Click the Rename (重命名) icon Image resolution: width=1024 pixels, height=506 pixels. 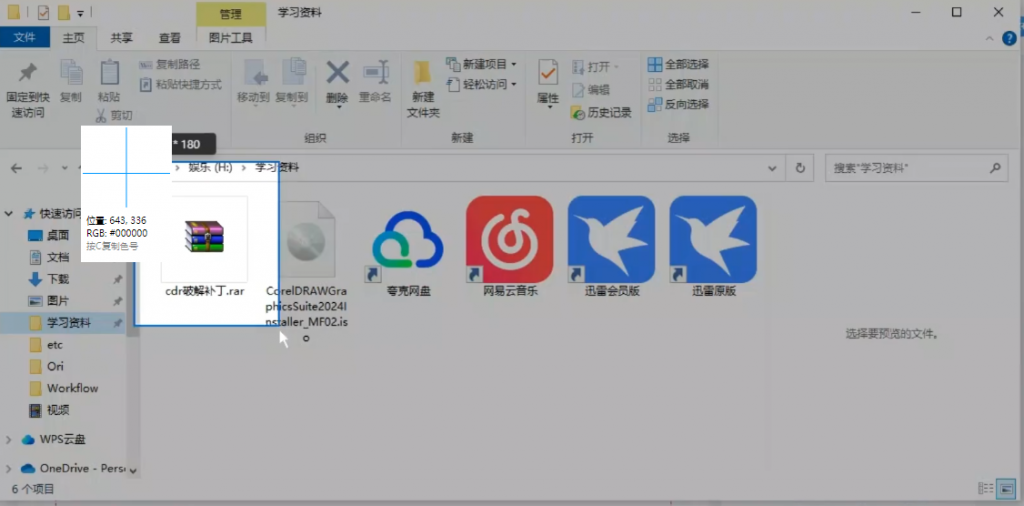point(376,72)
